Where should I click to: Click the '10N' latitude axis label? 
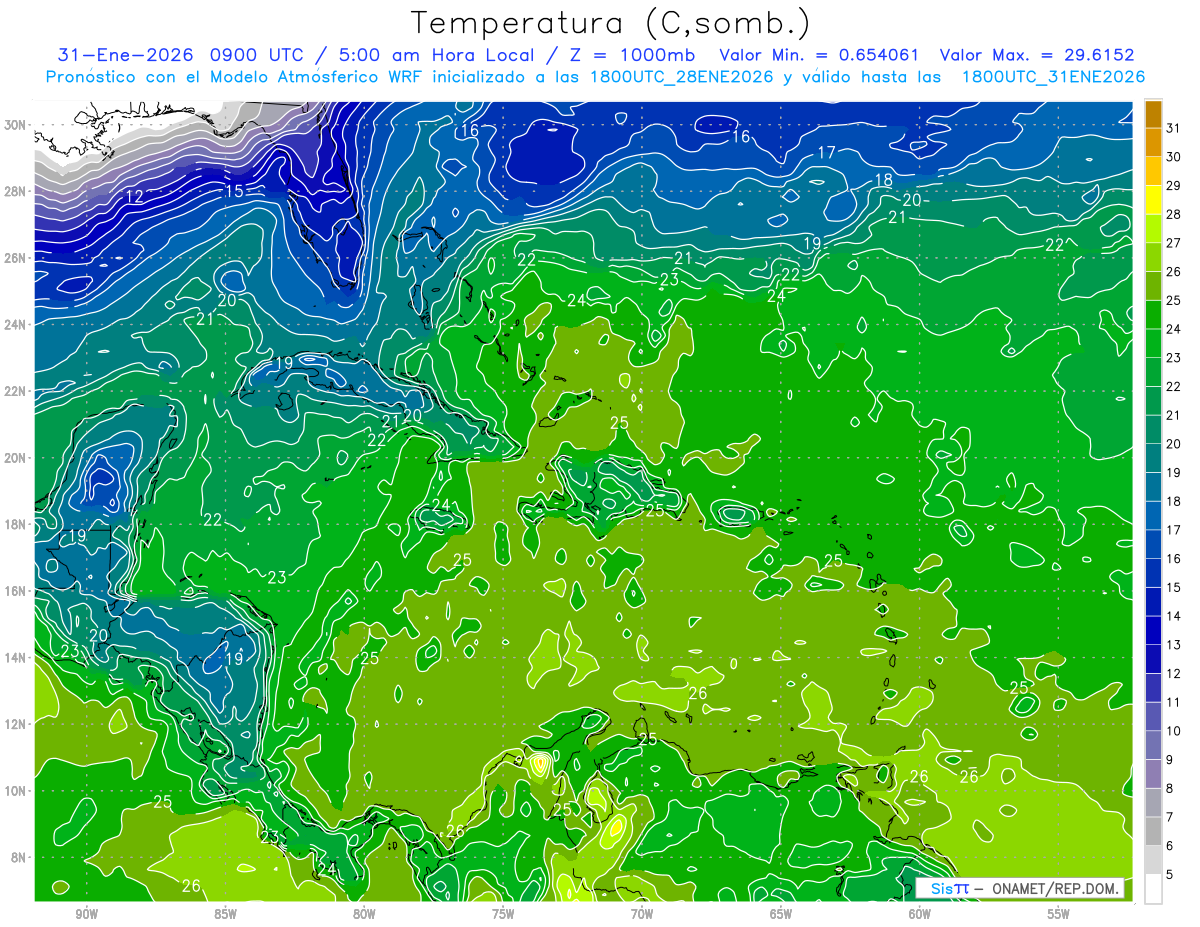pos(17,790)
